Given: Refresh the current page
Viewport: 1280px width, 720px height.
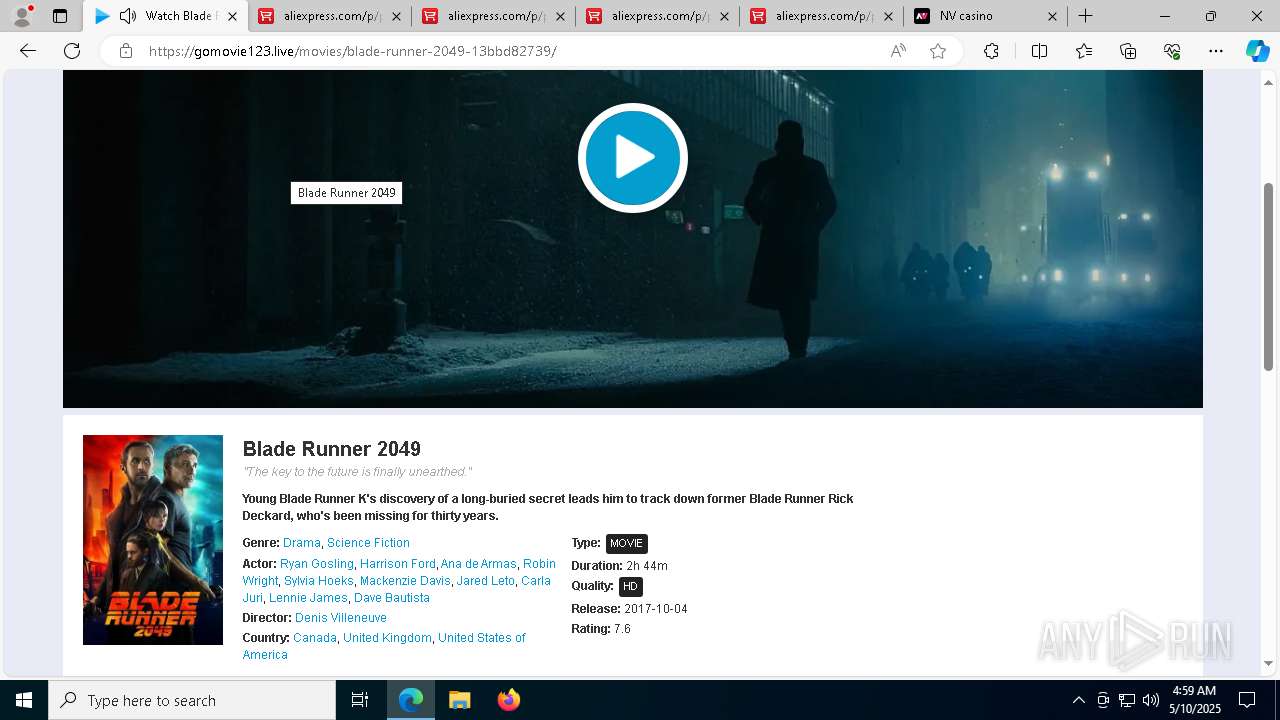Looking at the screenshot, I should (72, 51).
